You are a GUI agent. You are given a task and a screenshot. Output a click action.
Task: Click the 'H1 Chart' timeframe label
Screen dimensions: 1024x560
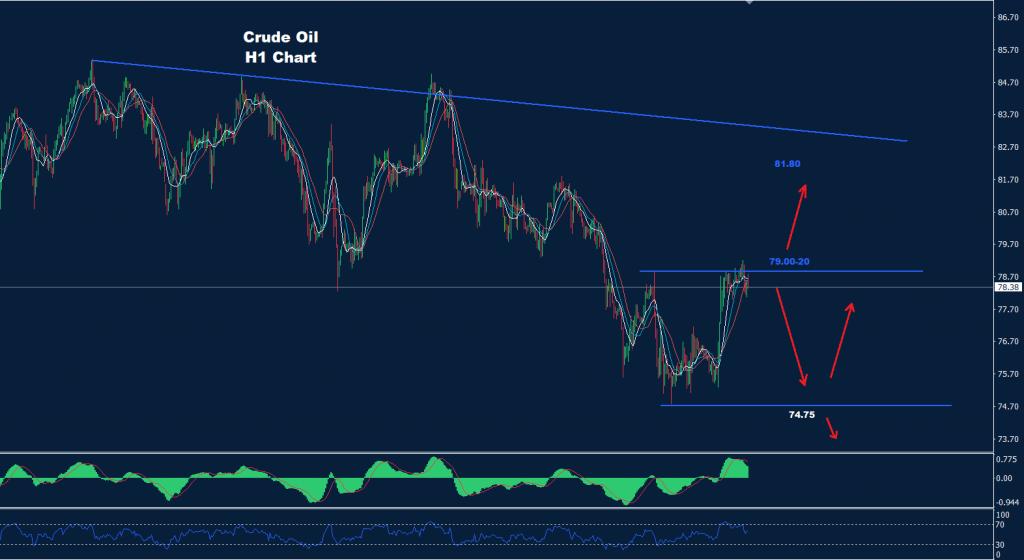[281, 57]
